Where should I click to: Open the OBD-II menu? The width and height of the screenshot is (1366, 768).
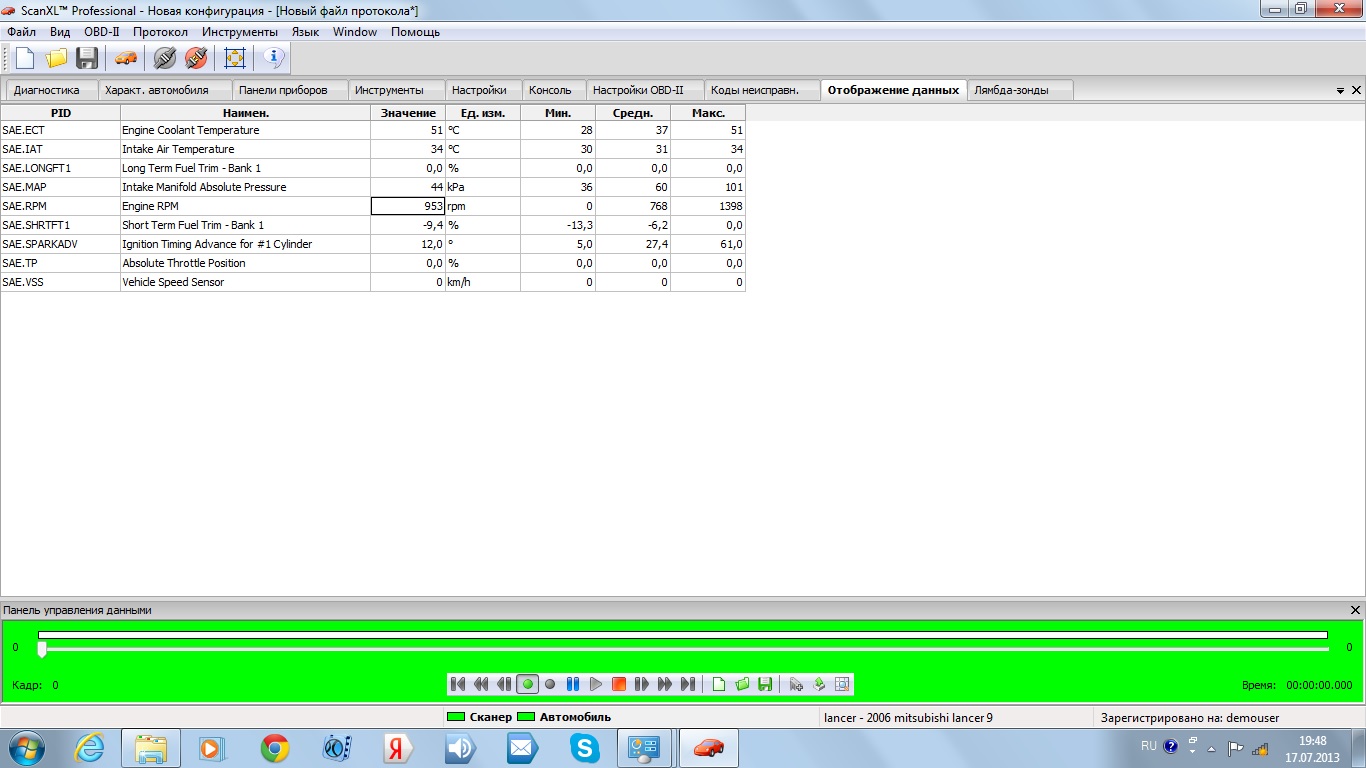[x=101, y=32]
